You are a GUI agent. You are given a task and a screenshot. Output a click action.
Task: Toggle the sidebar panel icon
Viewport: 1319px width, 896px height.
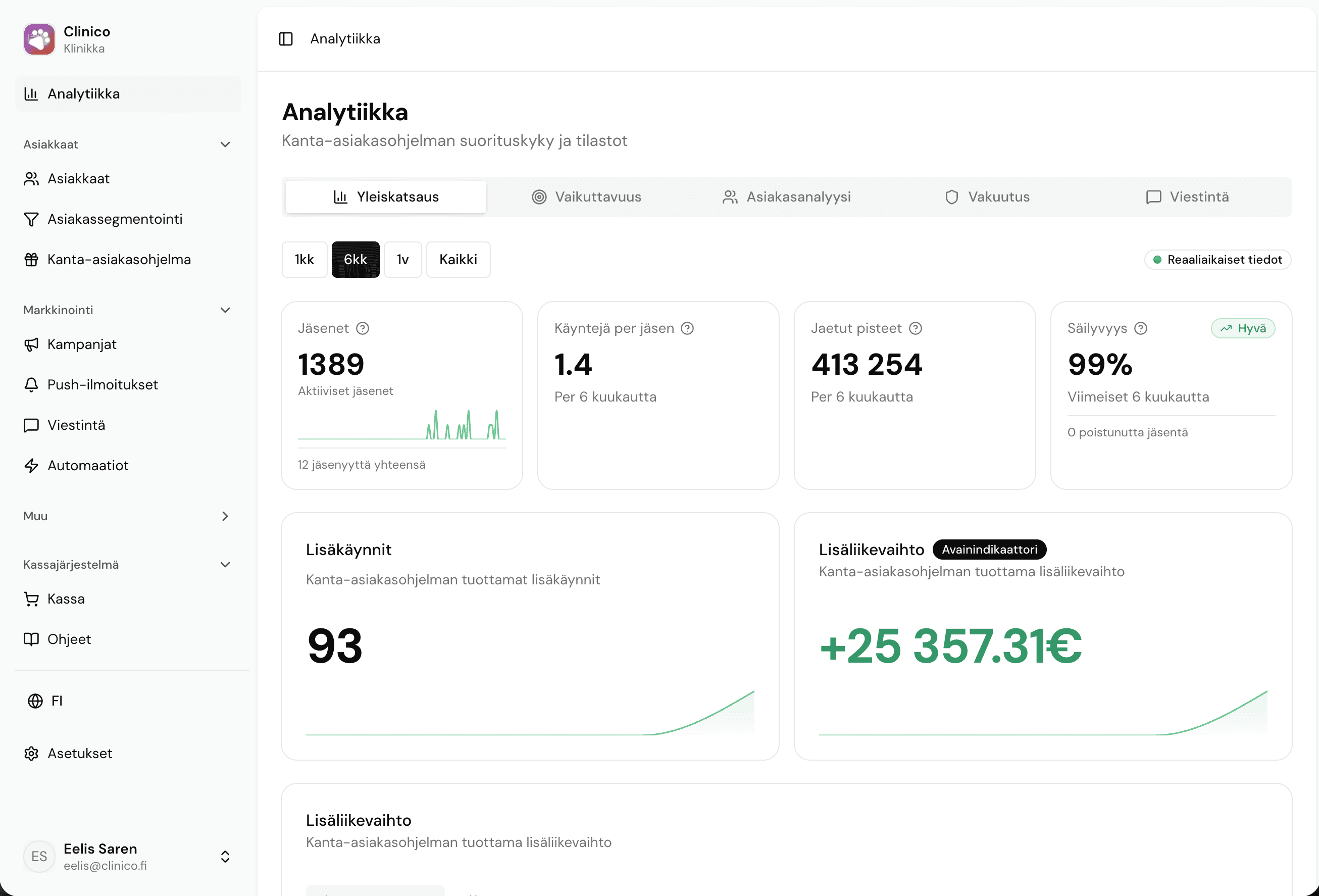285,38
